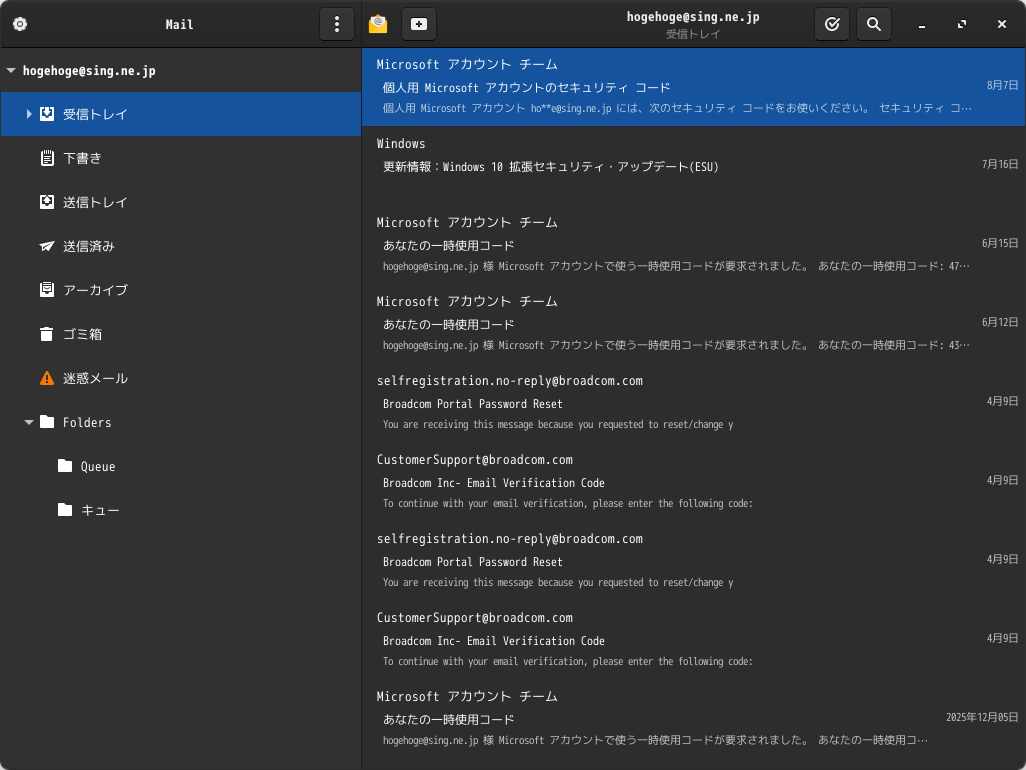Viewport: 1026px width, 770px height.
Task: Go to the 送信済み folder
Action: (181, 246)
